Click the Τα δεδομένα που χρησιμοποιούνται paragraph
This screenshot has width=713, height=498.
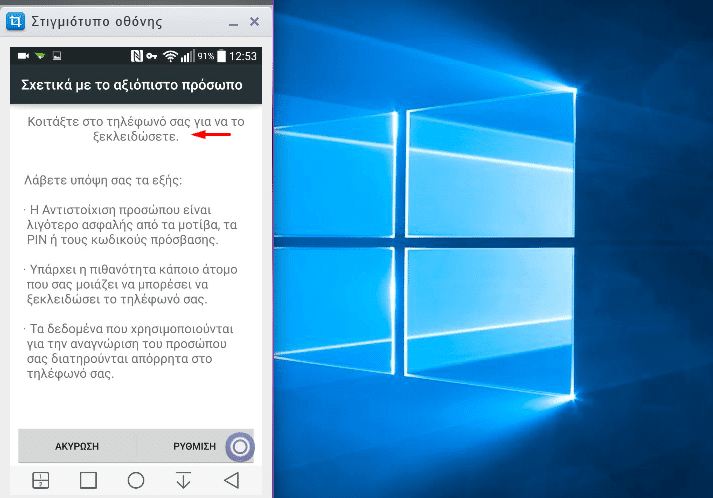pyautogui.click(x=129, y=351)
